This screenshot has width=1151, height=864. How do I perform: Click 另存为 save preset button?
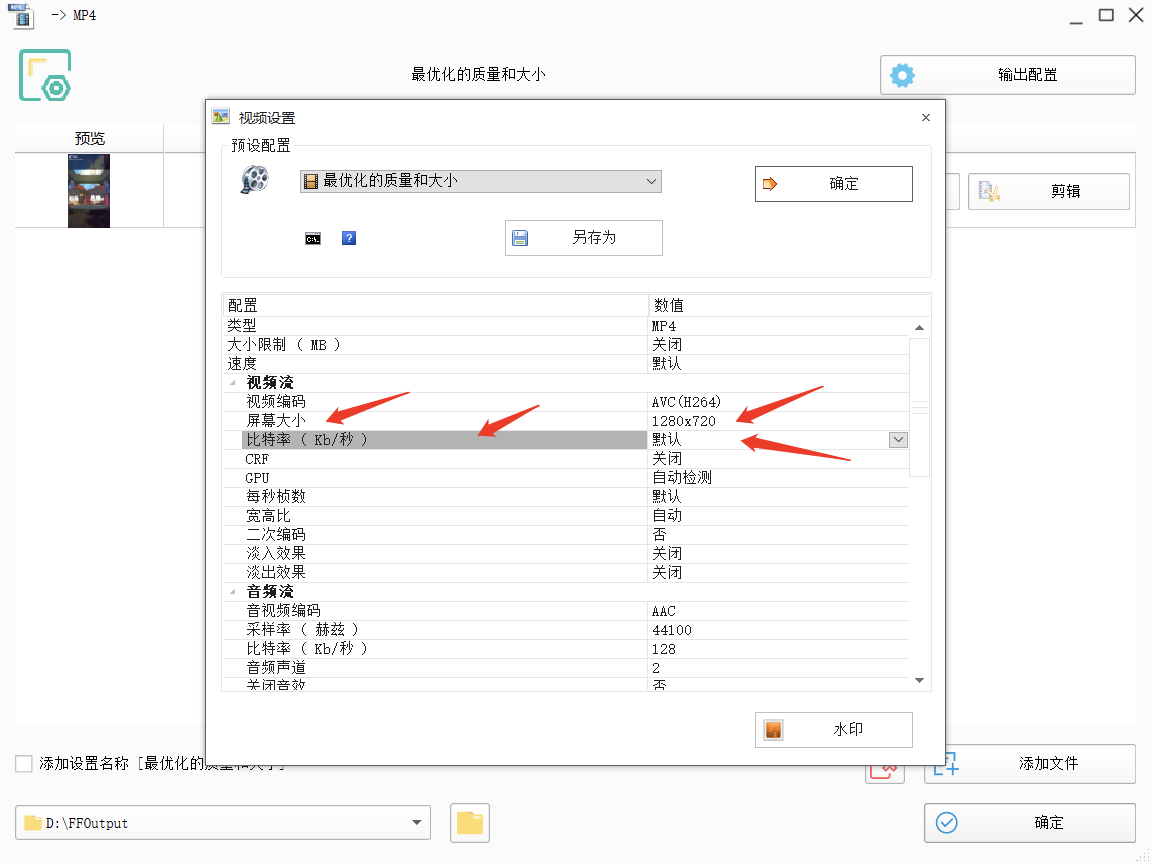[584, 238]
